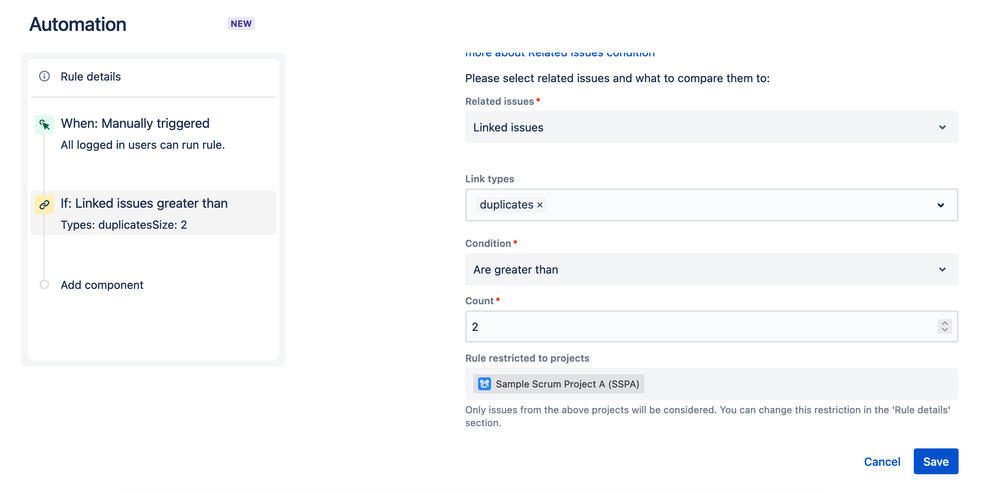The height and width of the screenshot is (493, 999).
Task: Click the NEW badge beside Automation
Action: (x=241, y=23)
